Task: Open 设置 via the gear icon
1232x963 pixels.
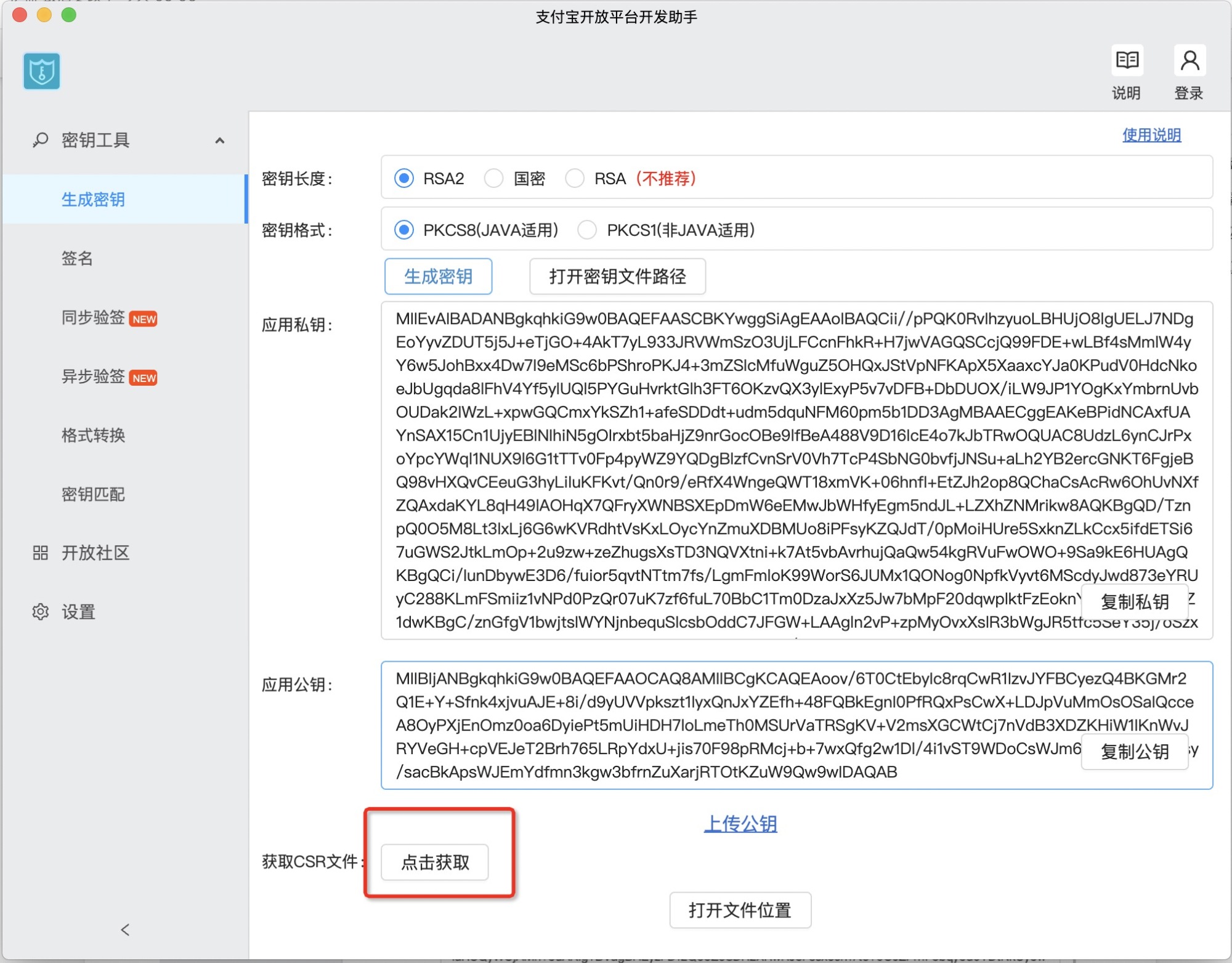Action: (x=40, y=612)
